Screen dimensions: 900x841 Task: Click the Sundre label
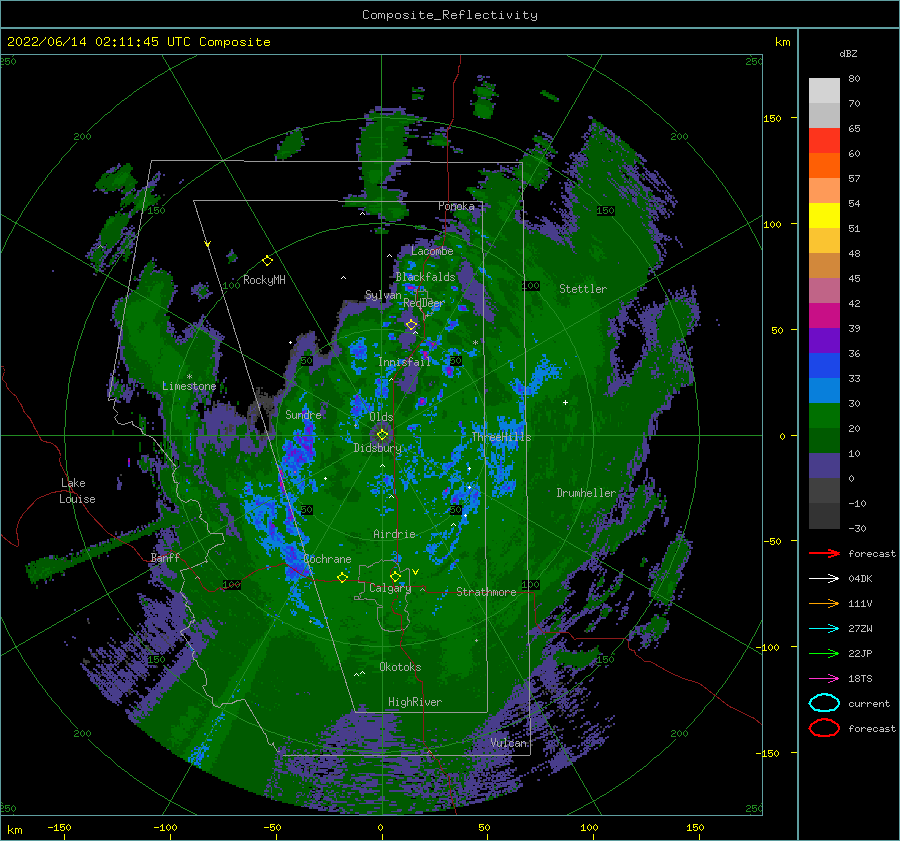pos(303,414)
